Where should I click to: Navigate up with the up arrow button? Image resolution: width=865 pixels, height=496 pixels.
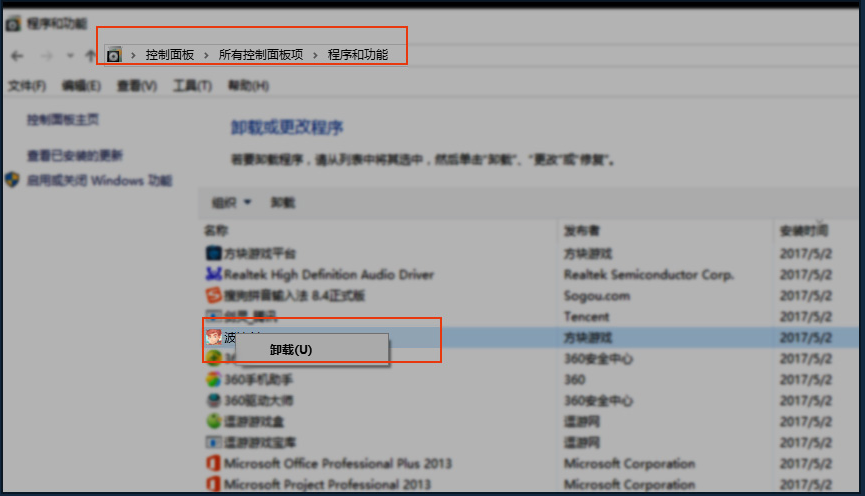pyautogui.click(x=90, y=56)
